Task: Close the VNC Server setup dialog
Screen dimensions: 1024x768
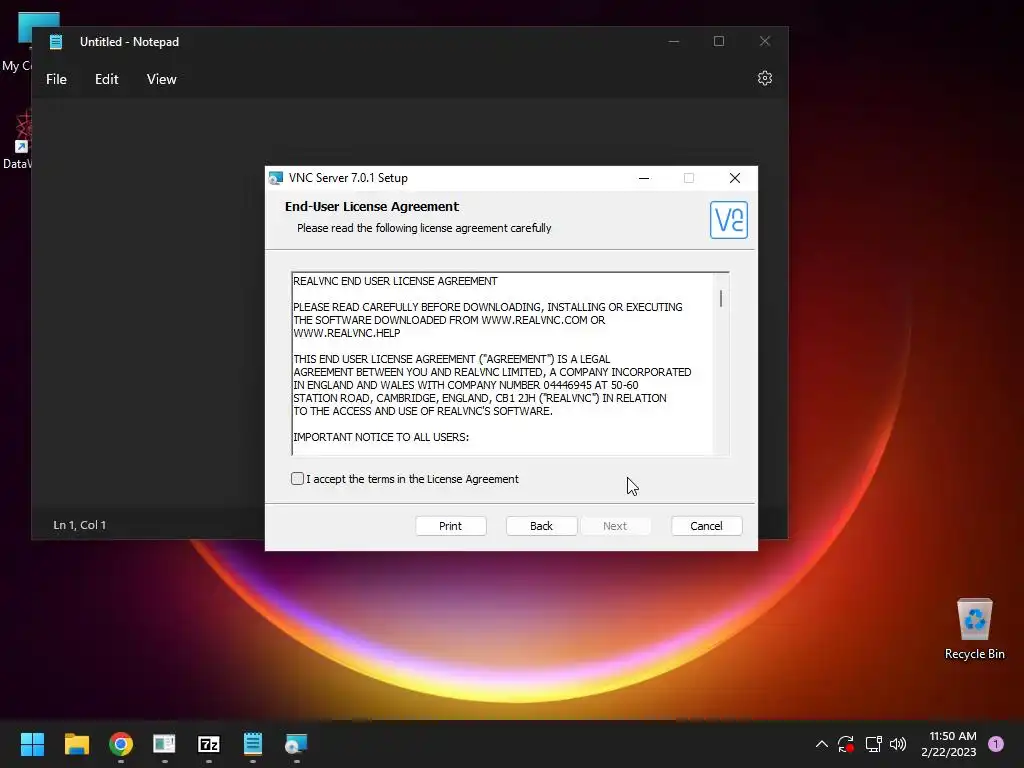Action: pos(735,178)
